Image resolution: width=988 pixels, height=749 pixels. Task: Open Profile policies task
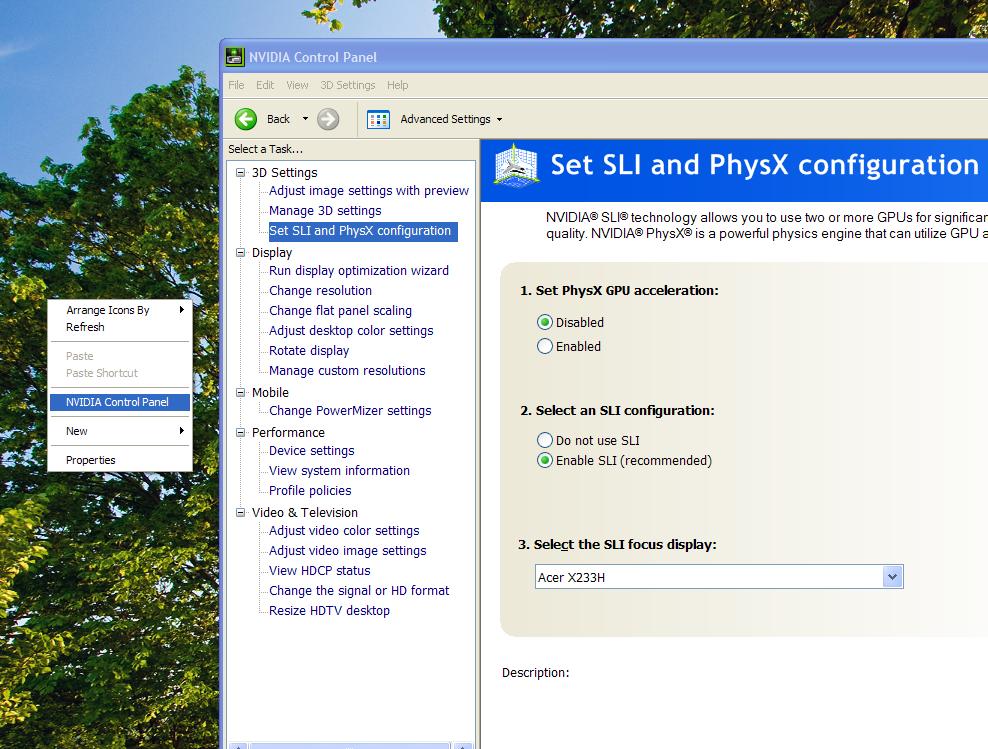point(310,491)
